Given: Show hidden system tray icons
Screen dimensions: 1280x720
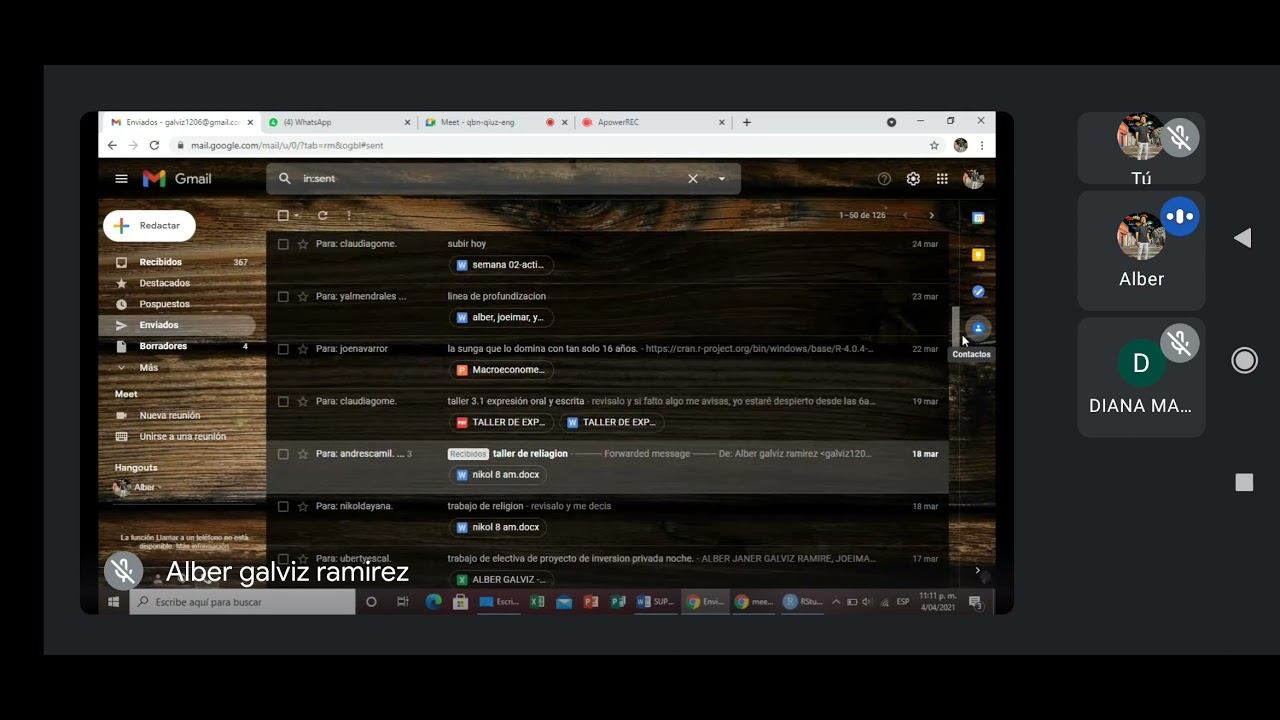Looking at the screenshot, I should (836, 602).
